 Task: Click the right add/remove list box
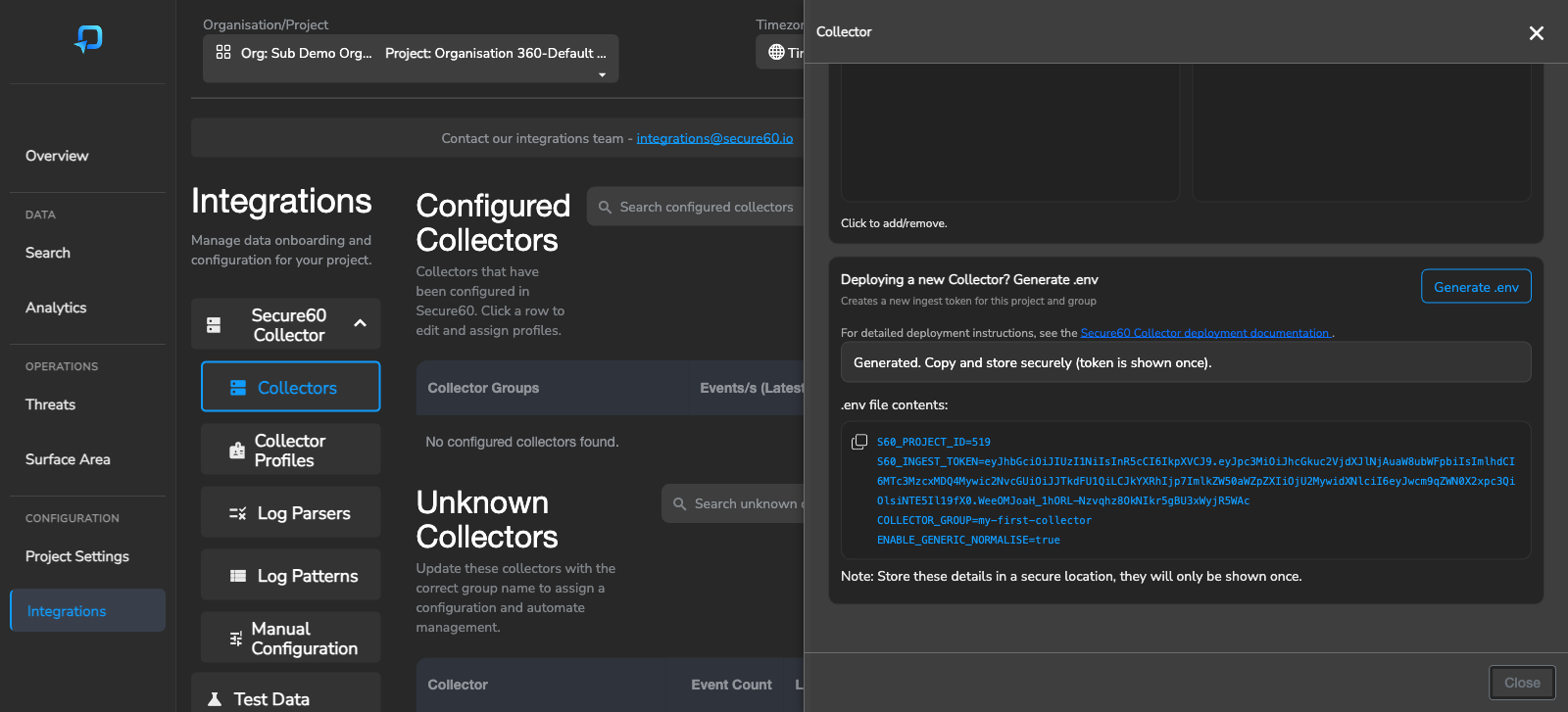pyautogui.click(x=1361, y=132)
